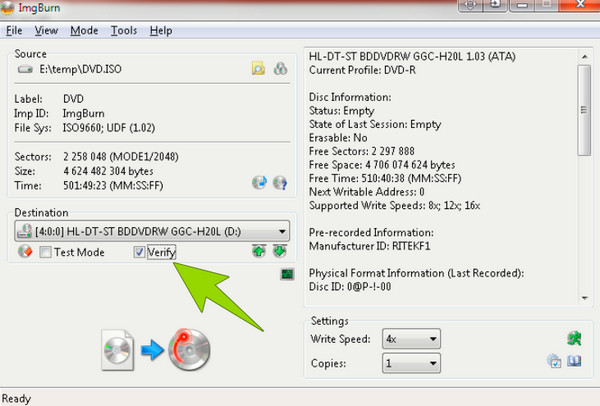
Task: Click the source path E:\temp\DVD.ISO
Action: coord(80,69)
